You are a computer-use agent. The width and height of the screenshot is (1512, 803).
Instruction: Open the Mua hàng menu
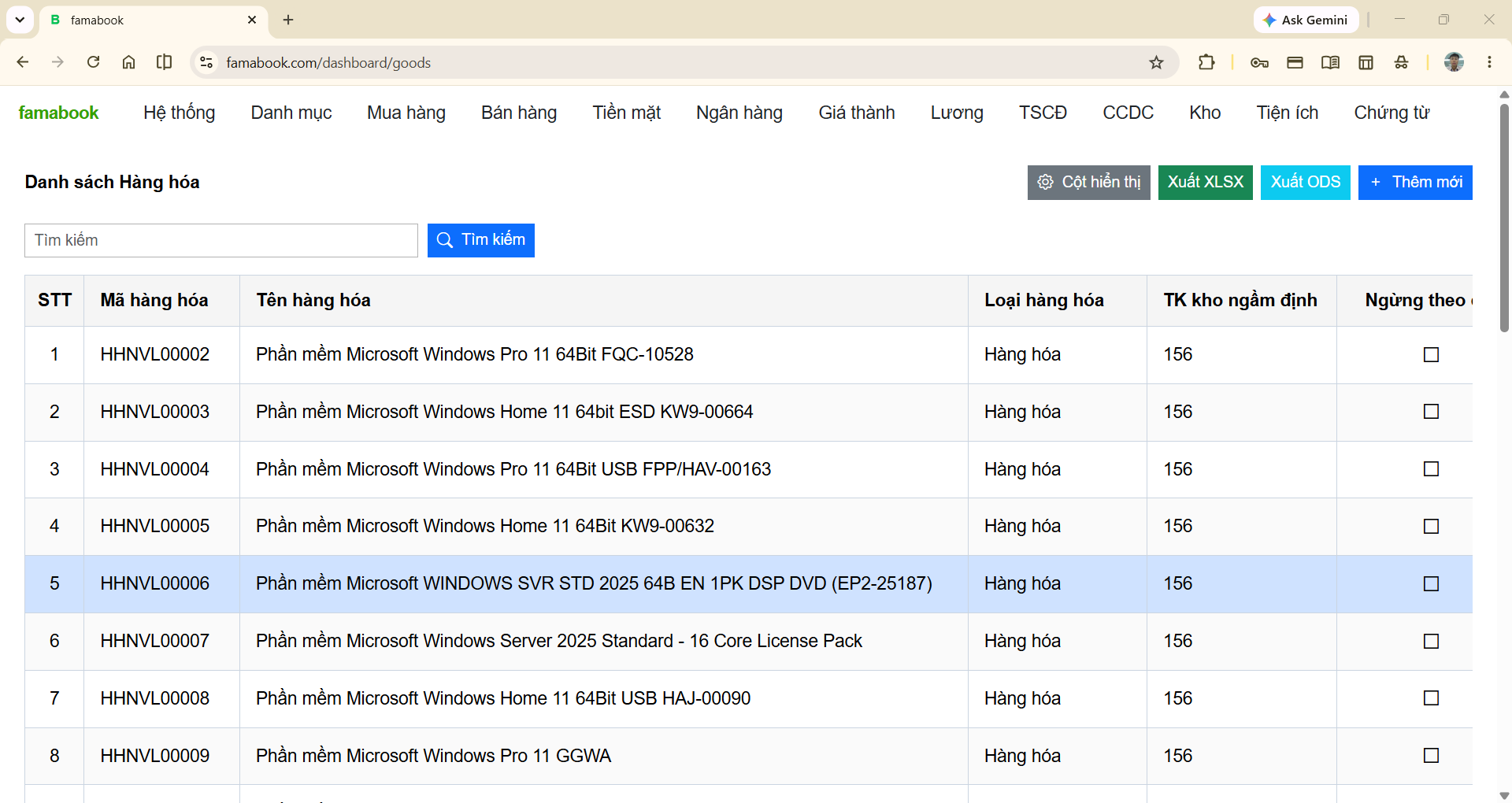[406, 113]
